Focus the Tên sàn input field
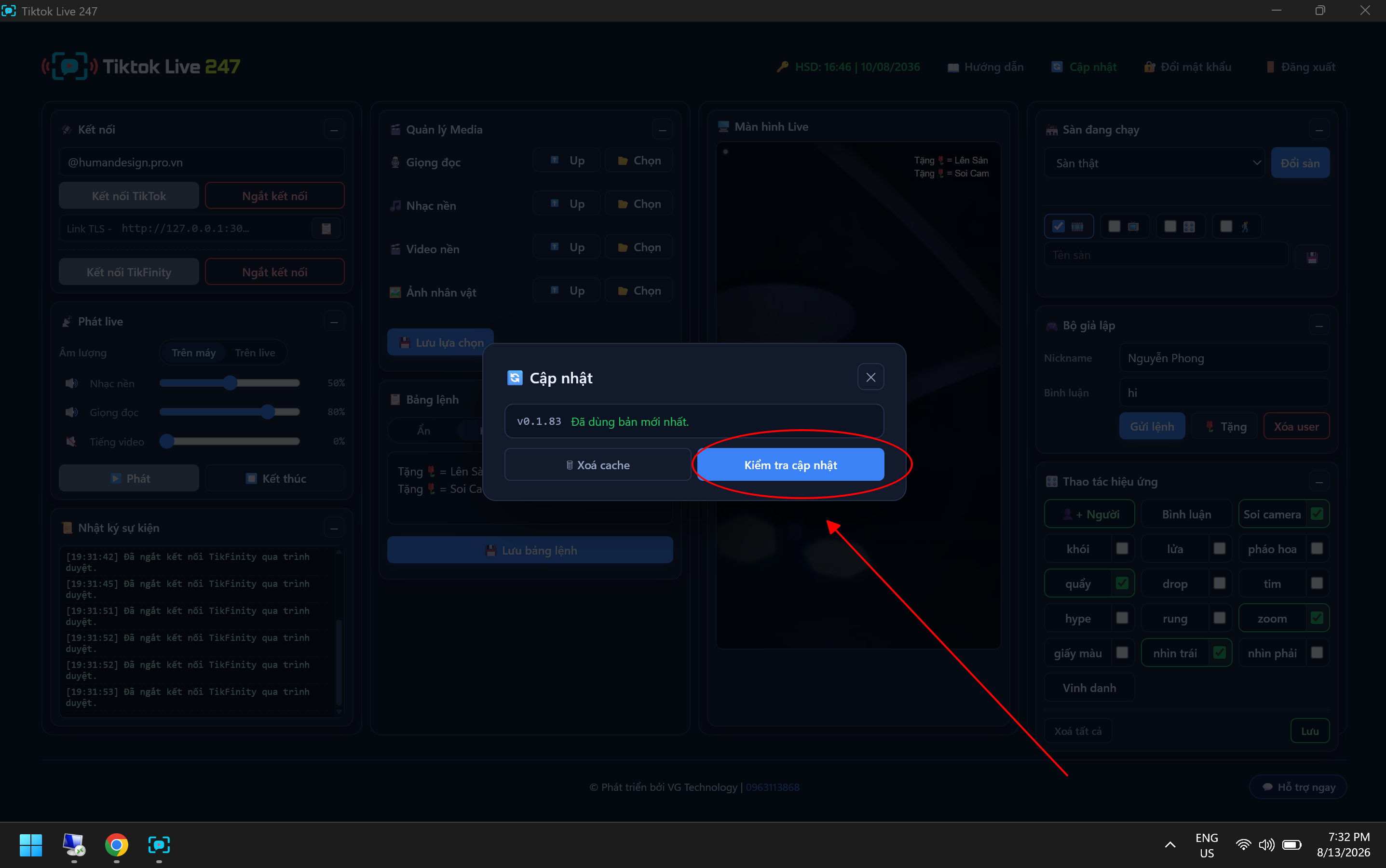Viewport: 1386px width, 868px height. [1166, 255]
